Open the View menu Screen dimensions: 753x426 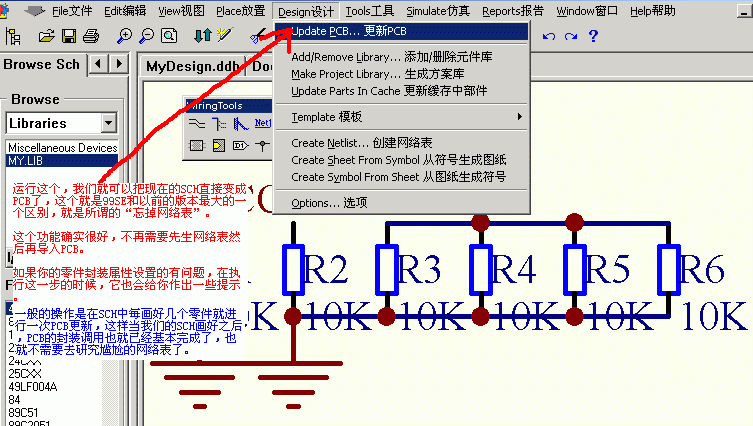(181, 11)
